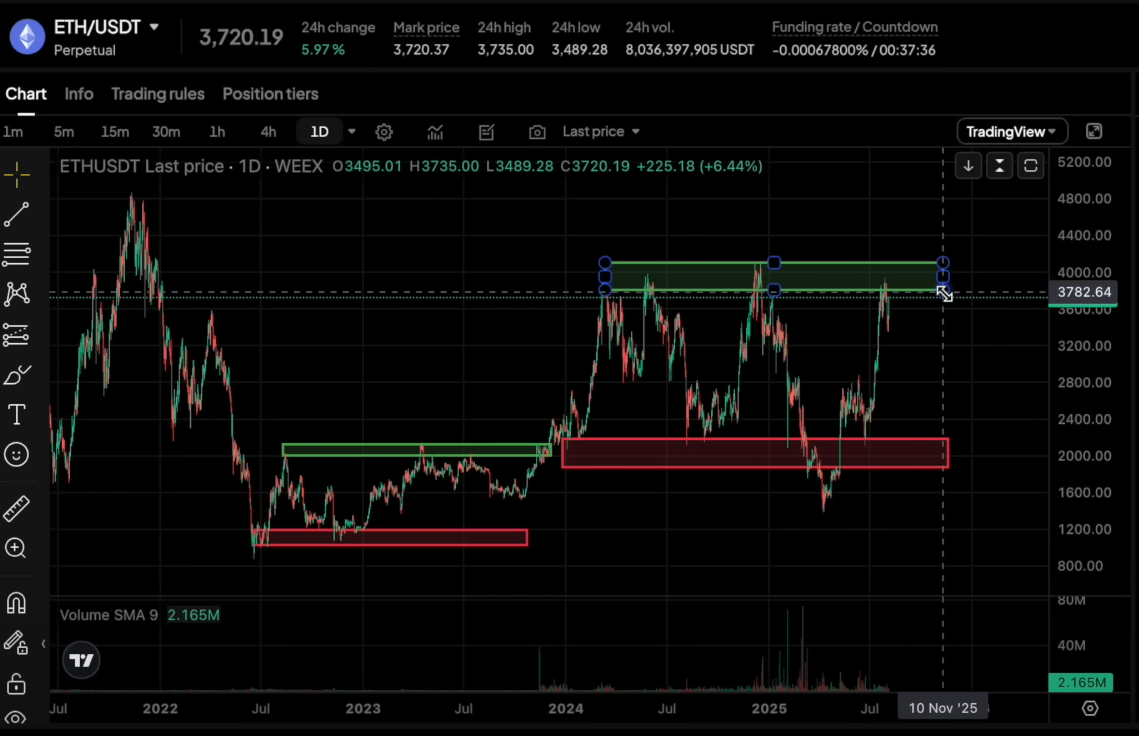Click the collapse pane hourglass icon
Image resolution: width=1139 pixels, height=736 pixels.
point(1000,166)
